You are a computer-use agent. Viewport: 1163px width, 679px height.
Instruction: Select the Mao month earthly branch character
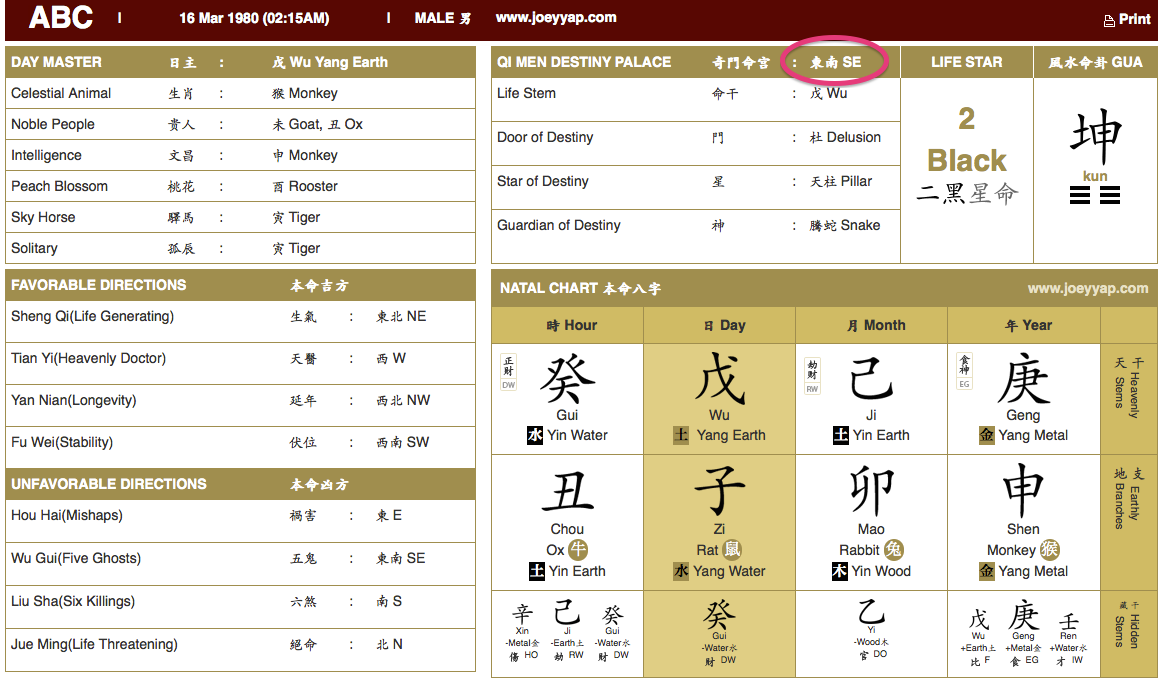coord(872,490)
